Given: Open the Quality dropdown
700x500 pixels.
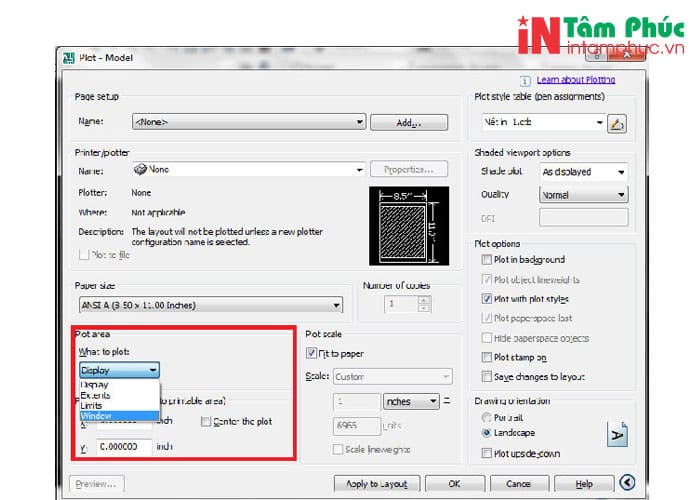Looking at the screenshot, I should click(x=583, y=194).
